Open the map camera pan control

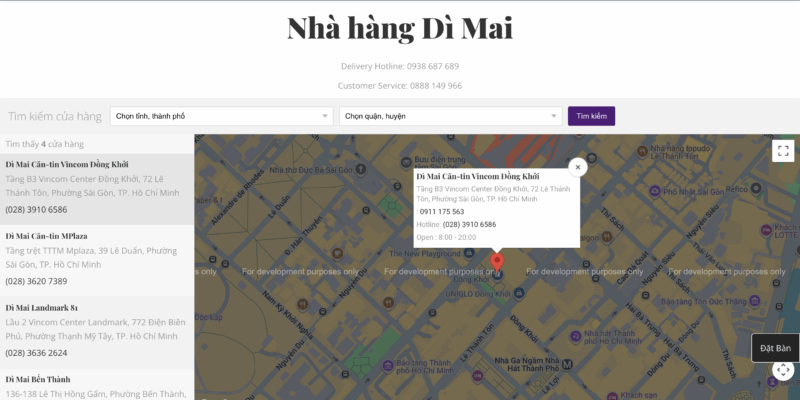[783, 369]
